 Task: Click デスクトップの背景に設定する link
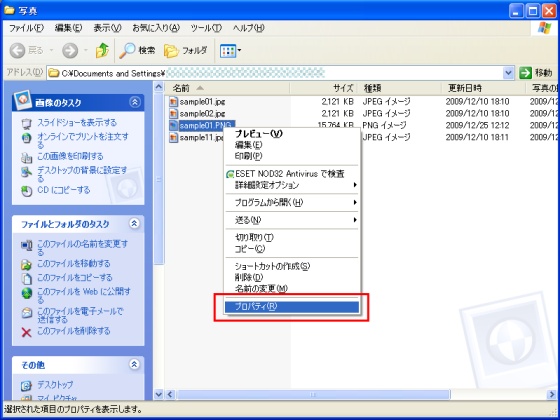pyautogui.click(x=82, y=174)
